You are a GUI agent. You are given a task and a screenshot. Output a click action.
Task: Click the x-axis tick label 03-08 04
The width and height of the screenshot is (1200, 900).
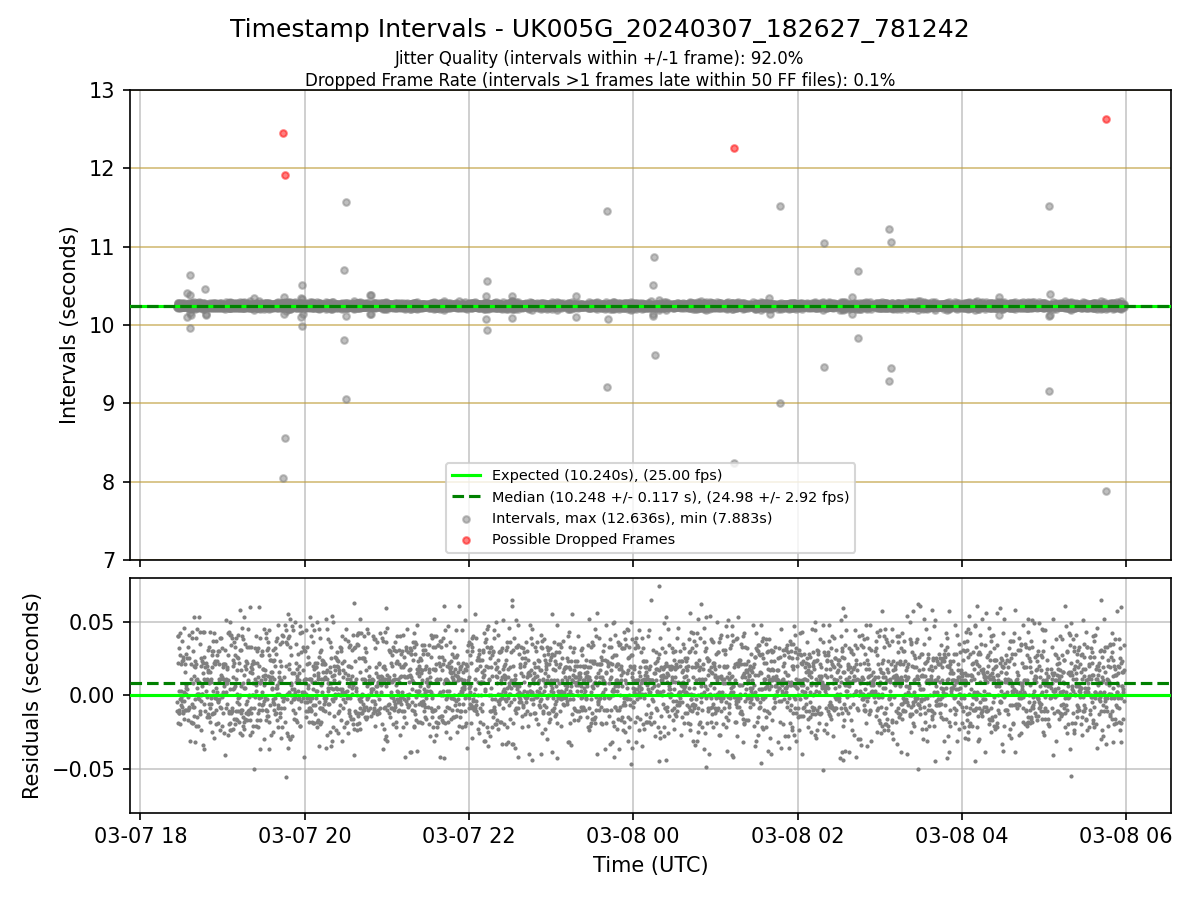(962, 835)
